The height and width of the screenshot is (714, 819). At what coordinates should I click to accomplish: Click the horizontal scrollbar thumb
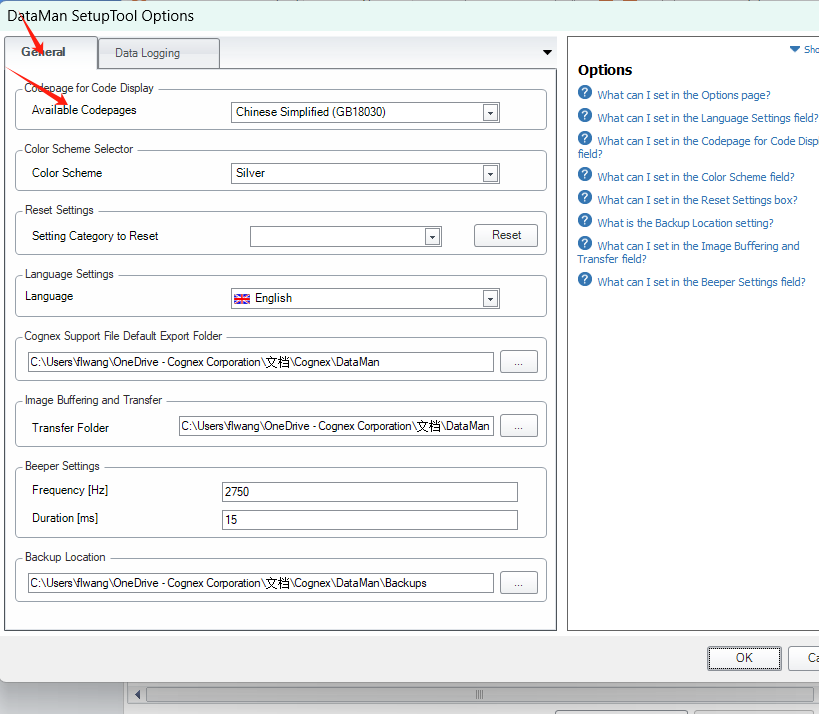coord(479,695)
